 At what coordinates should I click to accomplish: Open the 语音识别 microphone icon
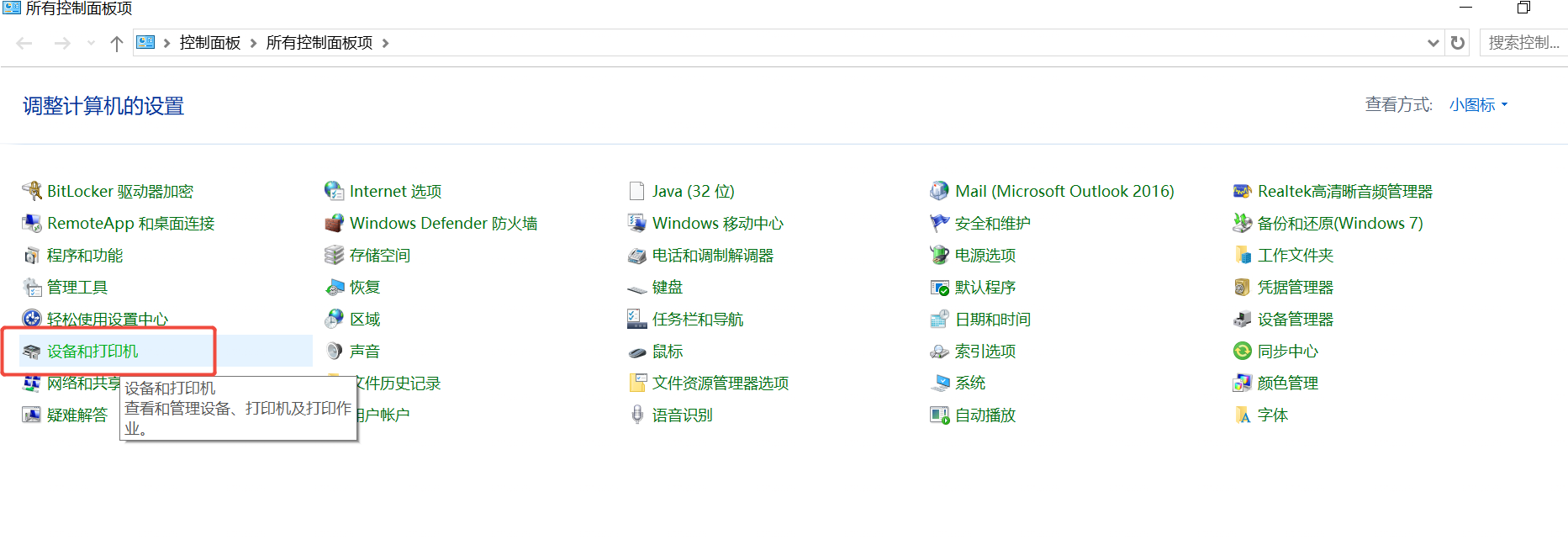point(637,415)
